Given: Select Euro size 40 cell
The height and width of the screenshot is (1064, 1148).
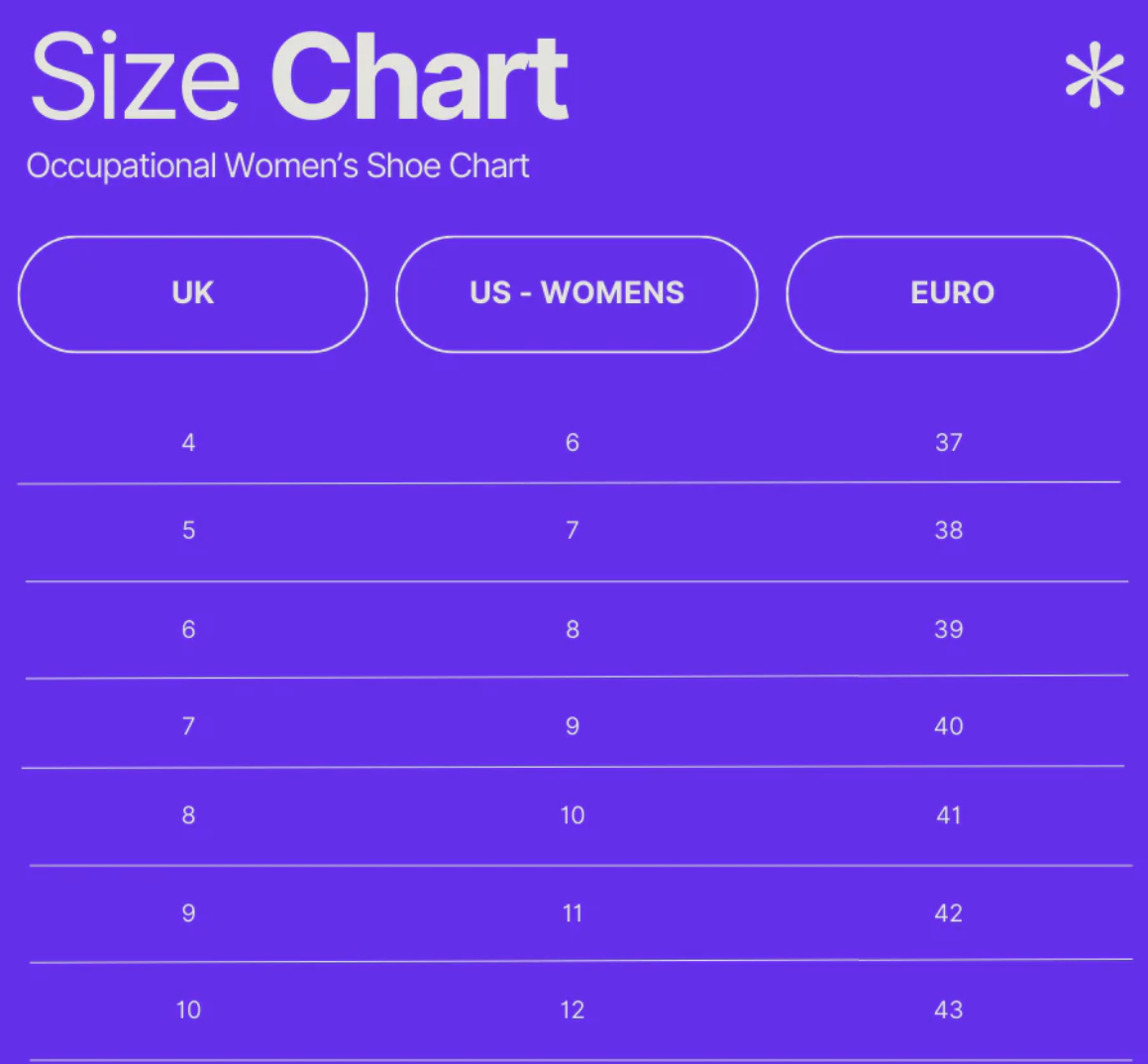Looking at the screenshot, I should (948, 726).
